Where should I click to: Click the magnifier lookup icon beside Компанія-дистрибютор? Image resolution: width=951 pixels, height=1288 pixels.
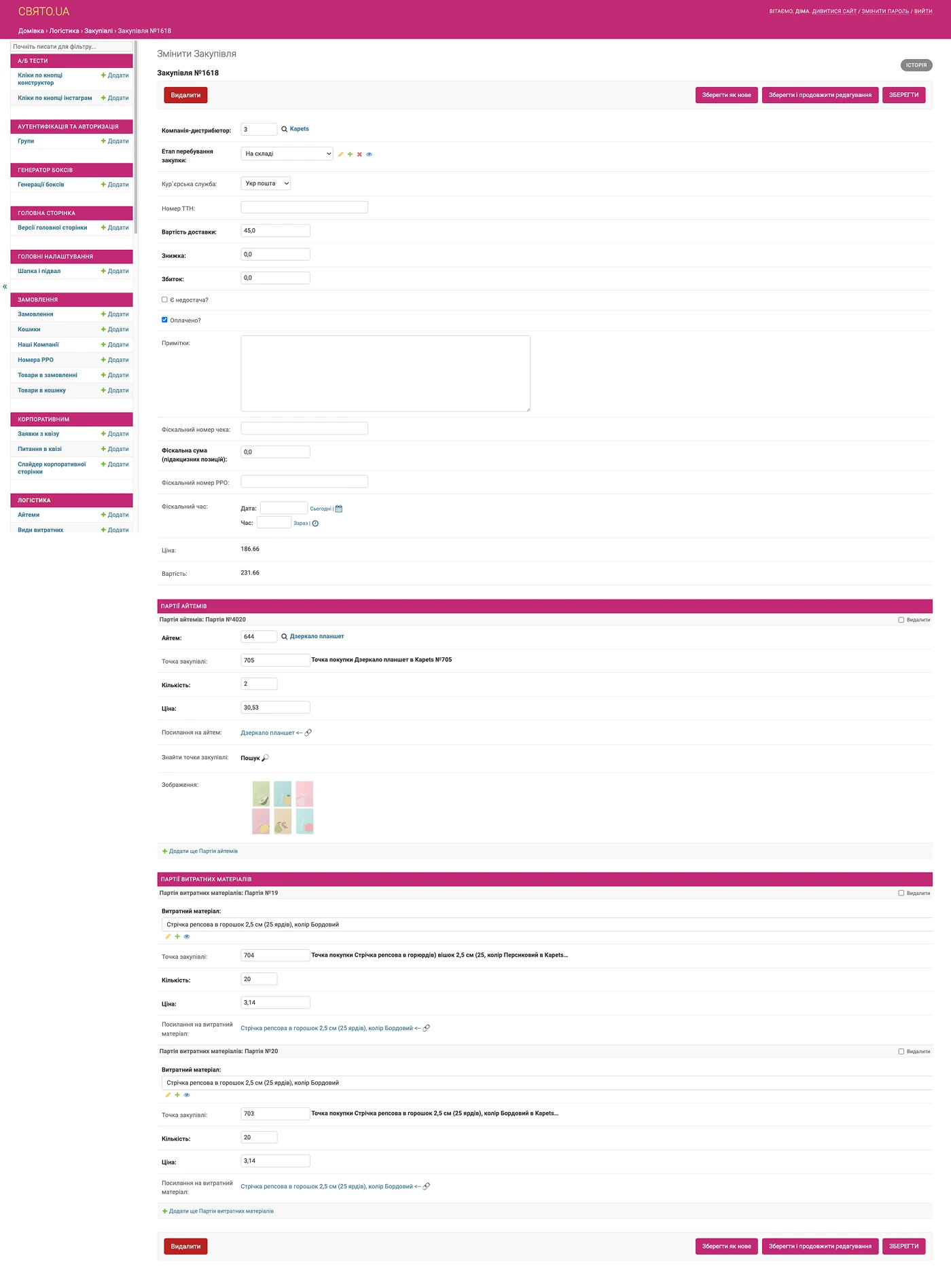[x=284, y=129]
